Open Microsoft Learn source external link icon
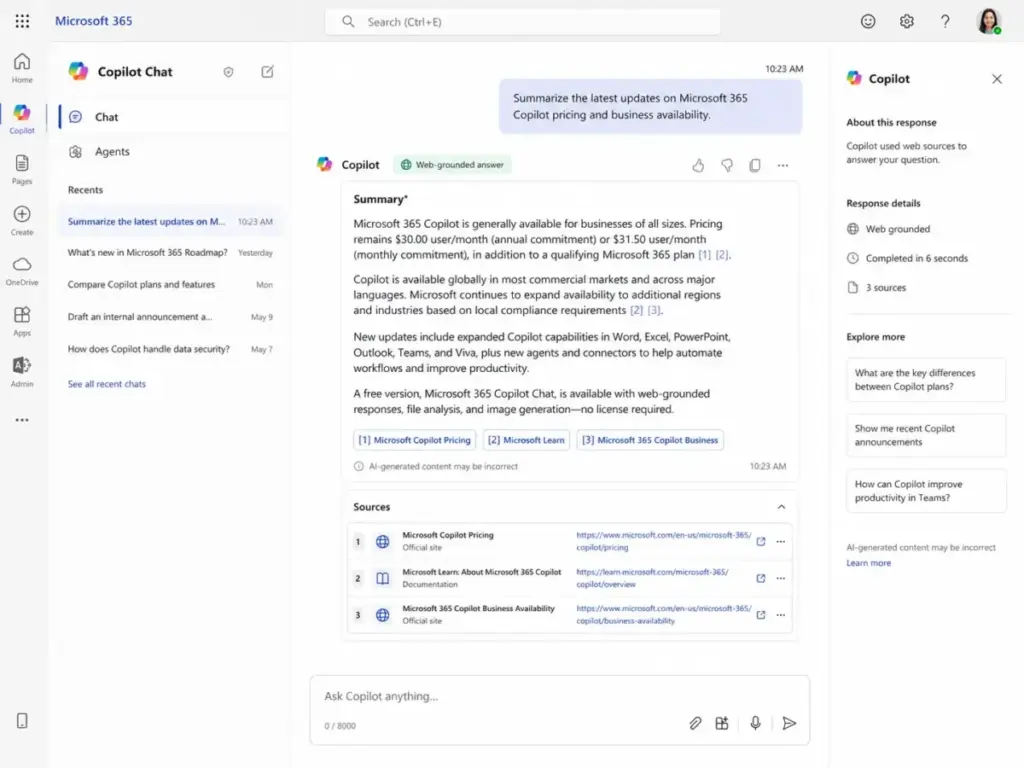 (761, 578)
